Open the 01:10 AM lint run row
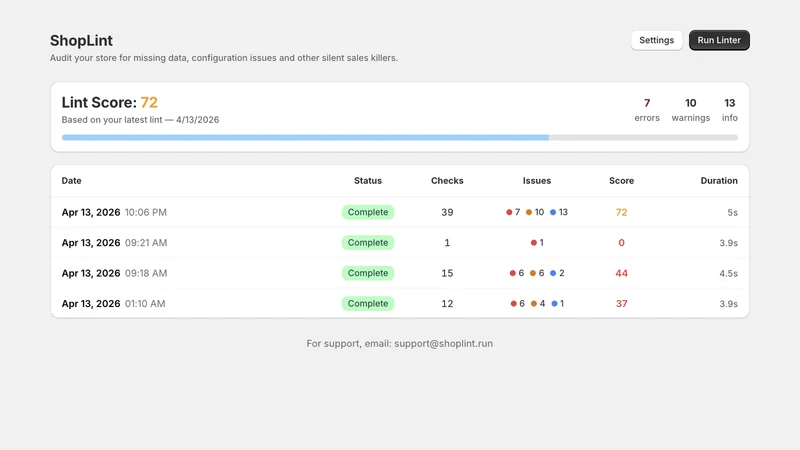The image size is (800, 450). (x=399, y=304)
